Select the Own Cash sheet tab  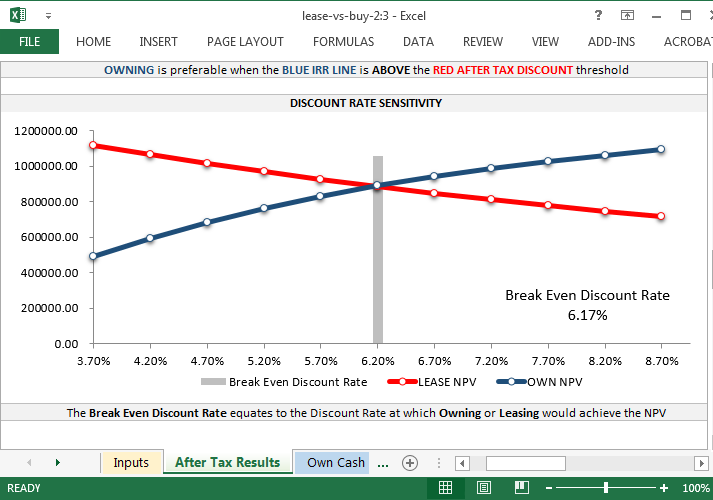(x=335, y=463)
